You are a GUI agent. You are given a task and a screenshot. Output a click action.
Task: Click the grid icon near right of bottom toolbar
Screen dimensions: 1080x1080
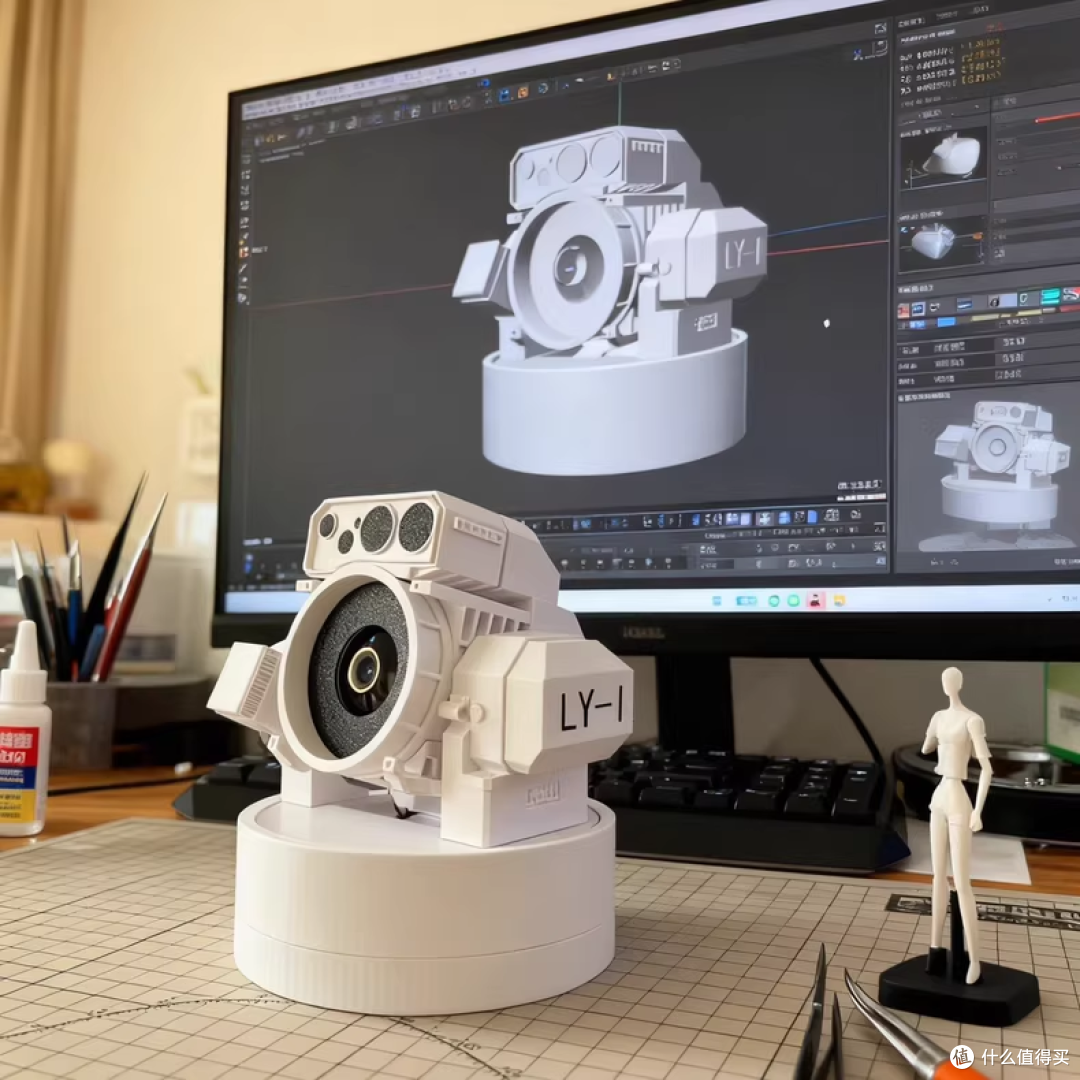point(832,515)
